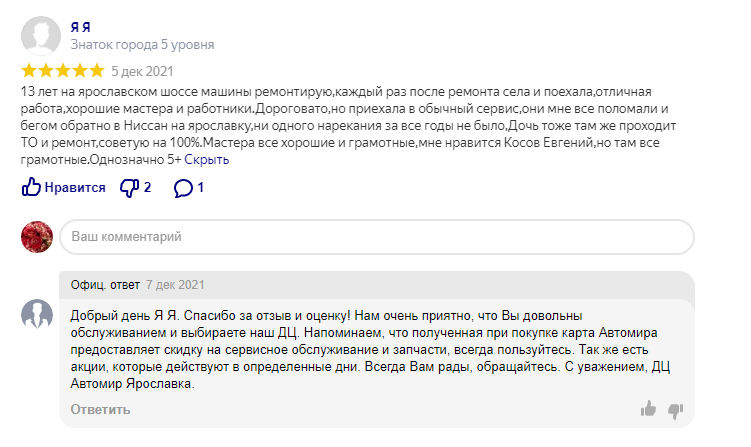Select the text Знаток города 5 уровня
The height and width of the screenshot is (447, 751).
tap(142, 45)
